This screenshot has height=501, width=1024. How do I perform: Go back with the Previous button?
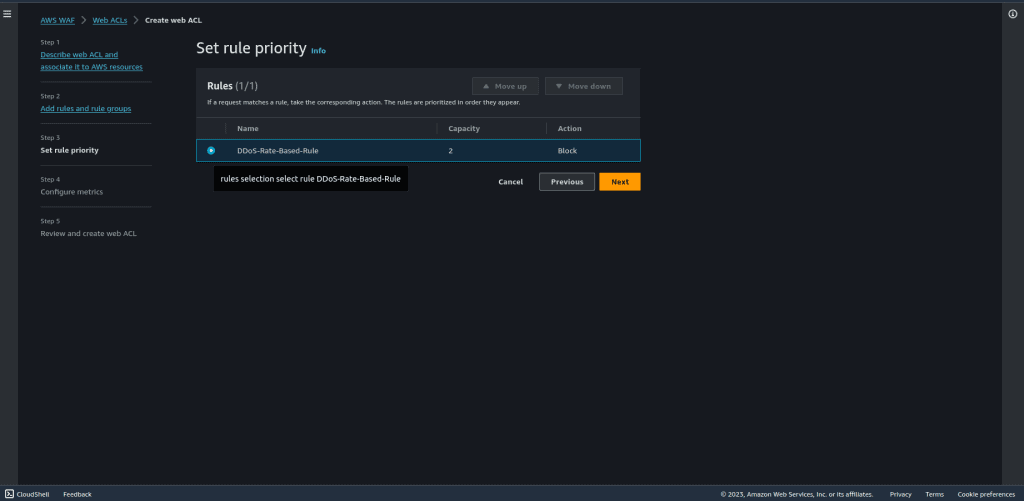tap(567, 182)
